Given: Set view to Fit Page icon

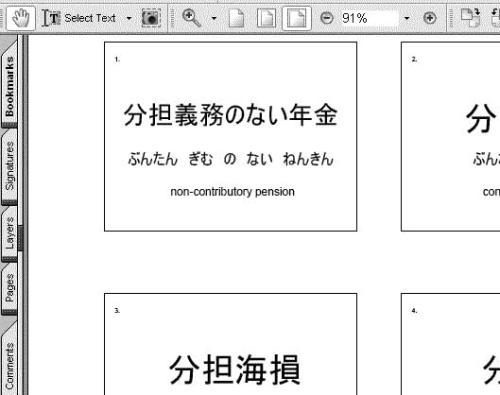Looking at the screenshot, I should 266,18.
